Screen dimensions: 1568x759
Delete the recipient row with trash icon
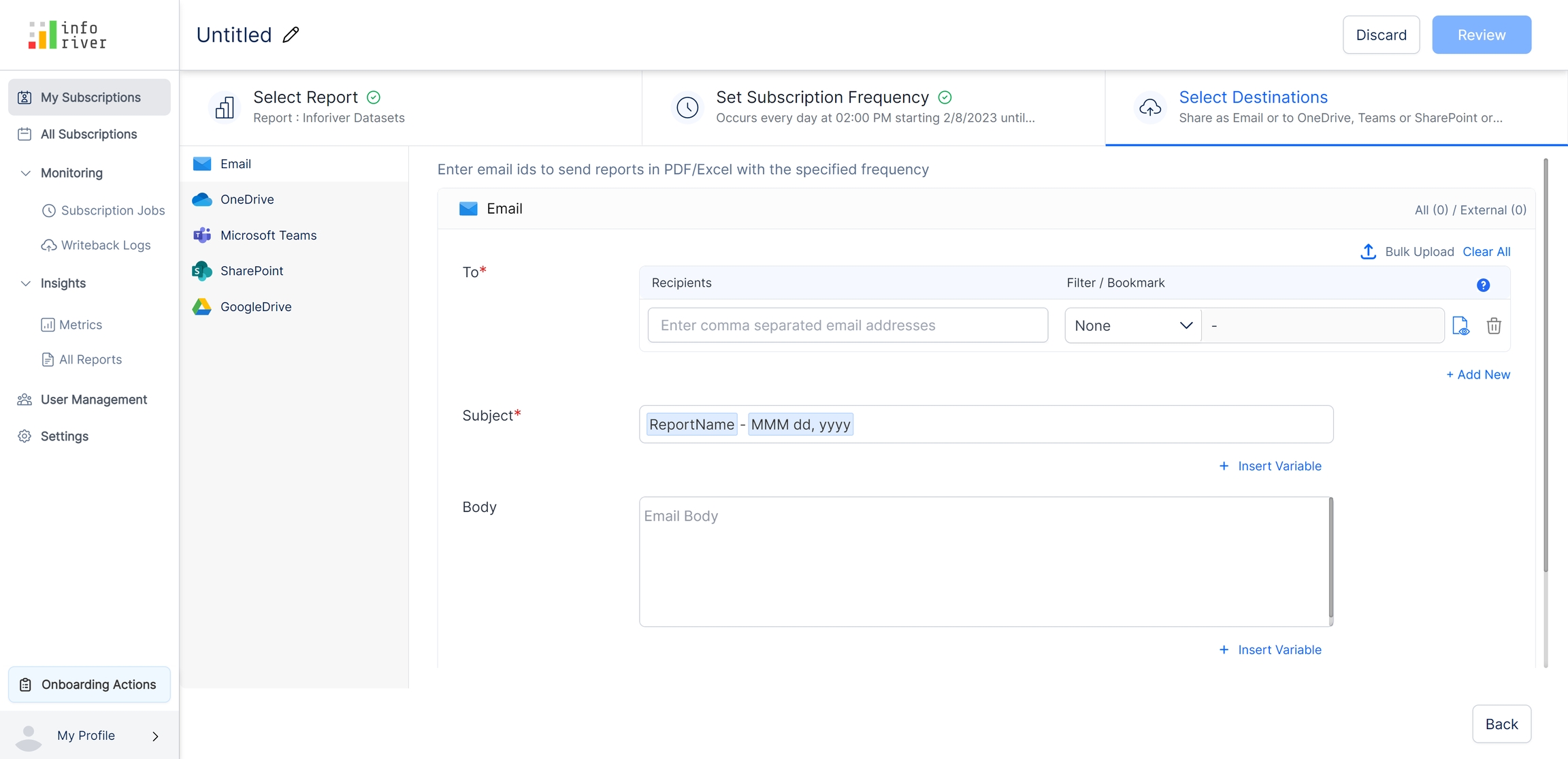click(1494, 325)
